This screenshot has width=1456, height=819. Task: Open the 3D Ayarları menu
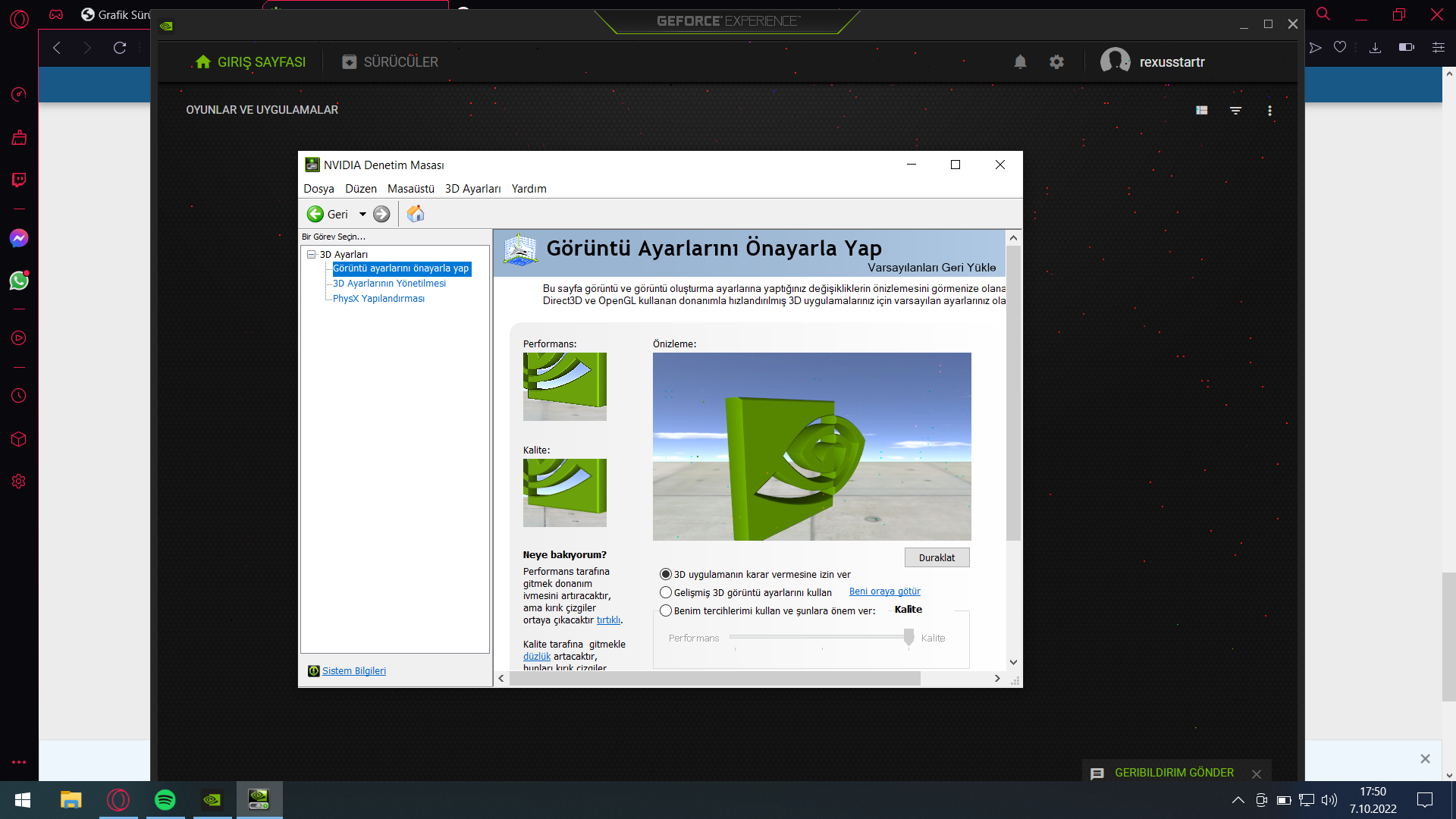(472, 189)
